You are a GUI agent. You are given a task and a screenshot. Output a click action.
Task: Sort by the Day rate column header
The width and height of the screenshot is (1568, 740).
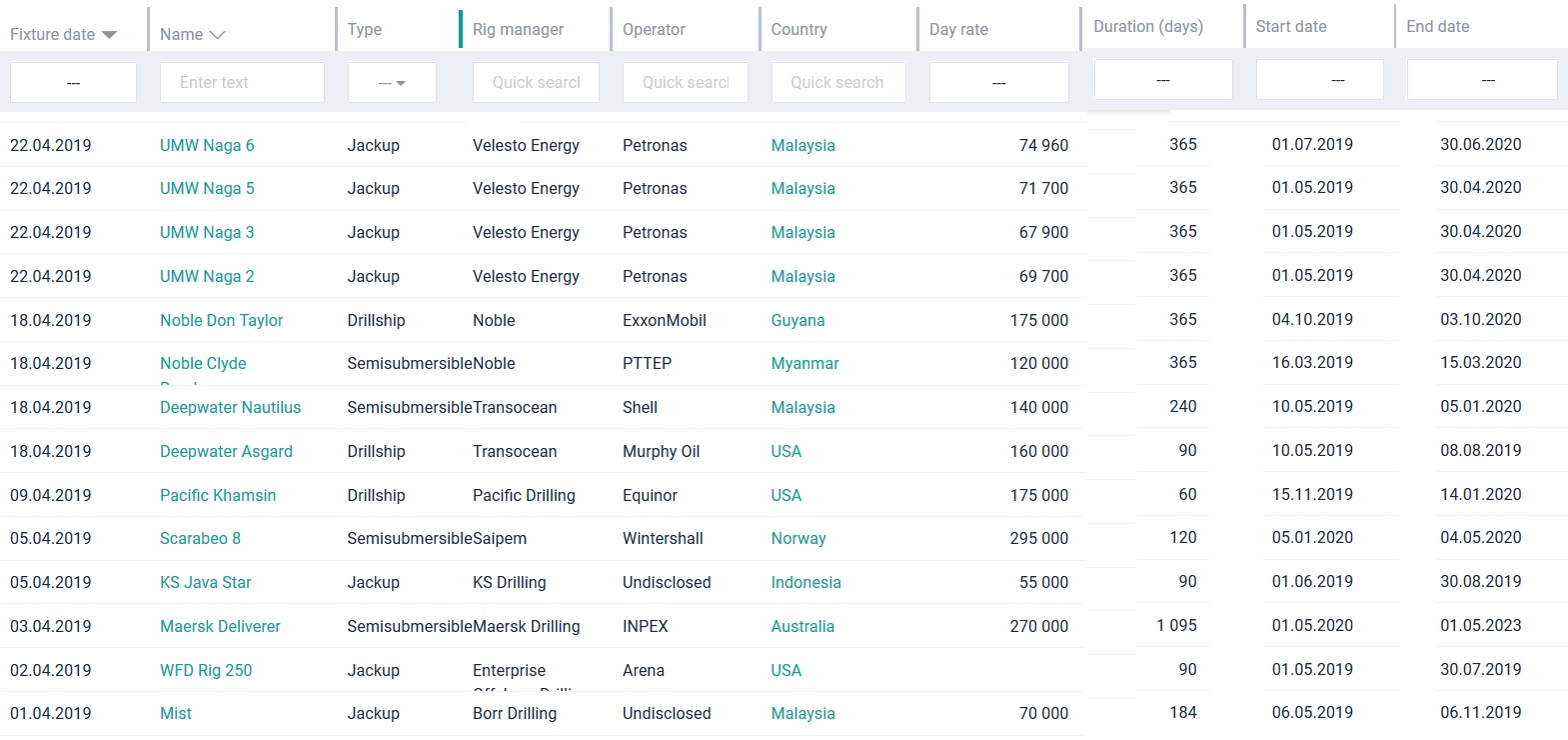pyautogui.click(x=958, y=30)
